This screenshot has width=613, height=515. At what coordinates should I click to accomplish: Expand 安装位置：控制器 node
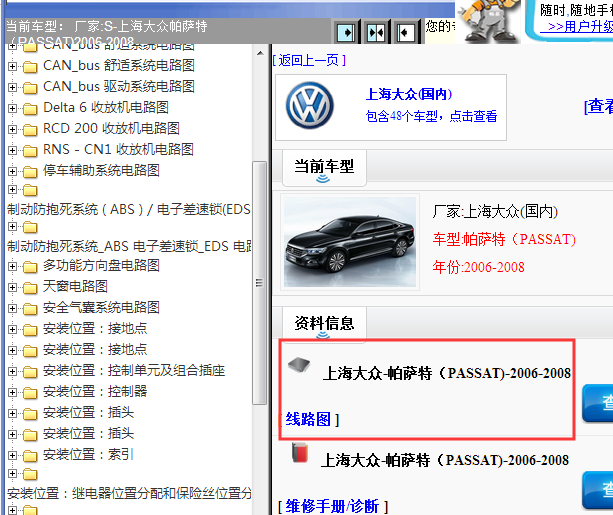tap(12, 393)
